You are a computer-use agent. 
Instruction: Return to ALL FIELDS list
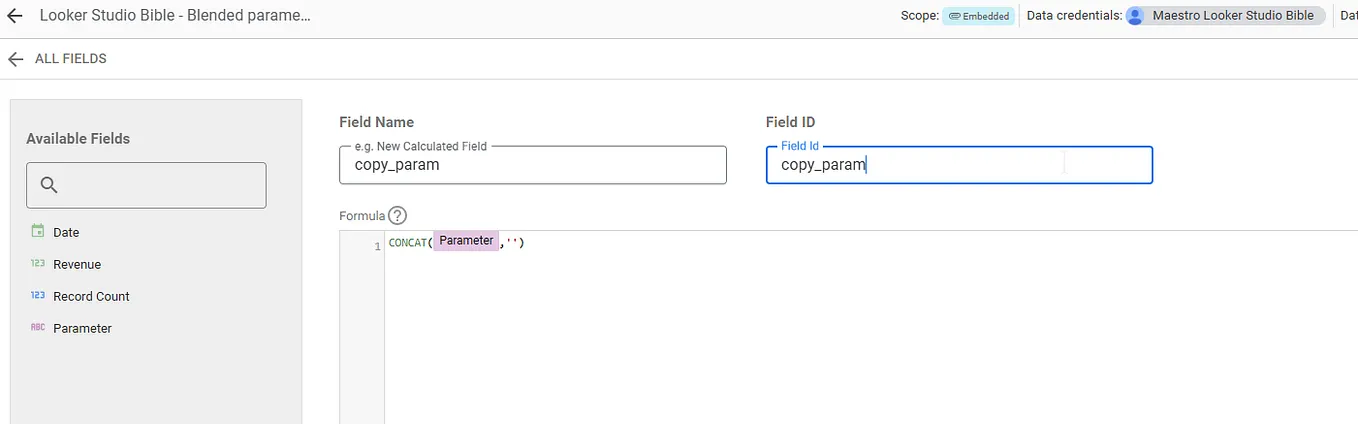tap(70, 59)
